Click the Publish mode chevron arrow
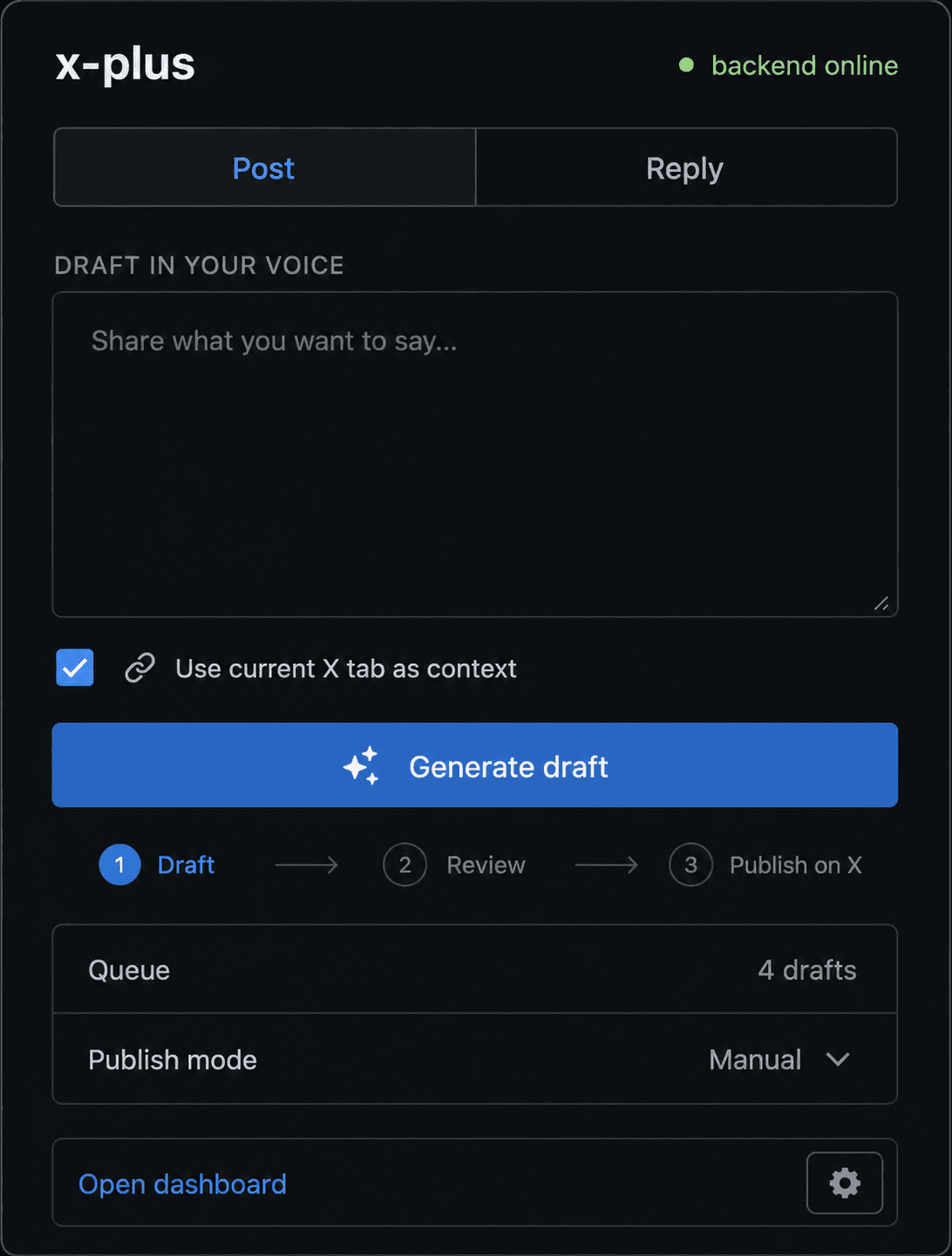This screenshot has height=1256, width=952. pos(838,1059)
